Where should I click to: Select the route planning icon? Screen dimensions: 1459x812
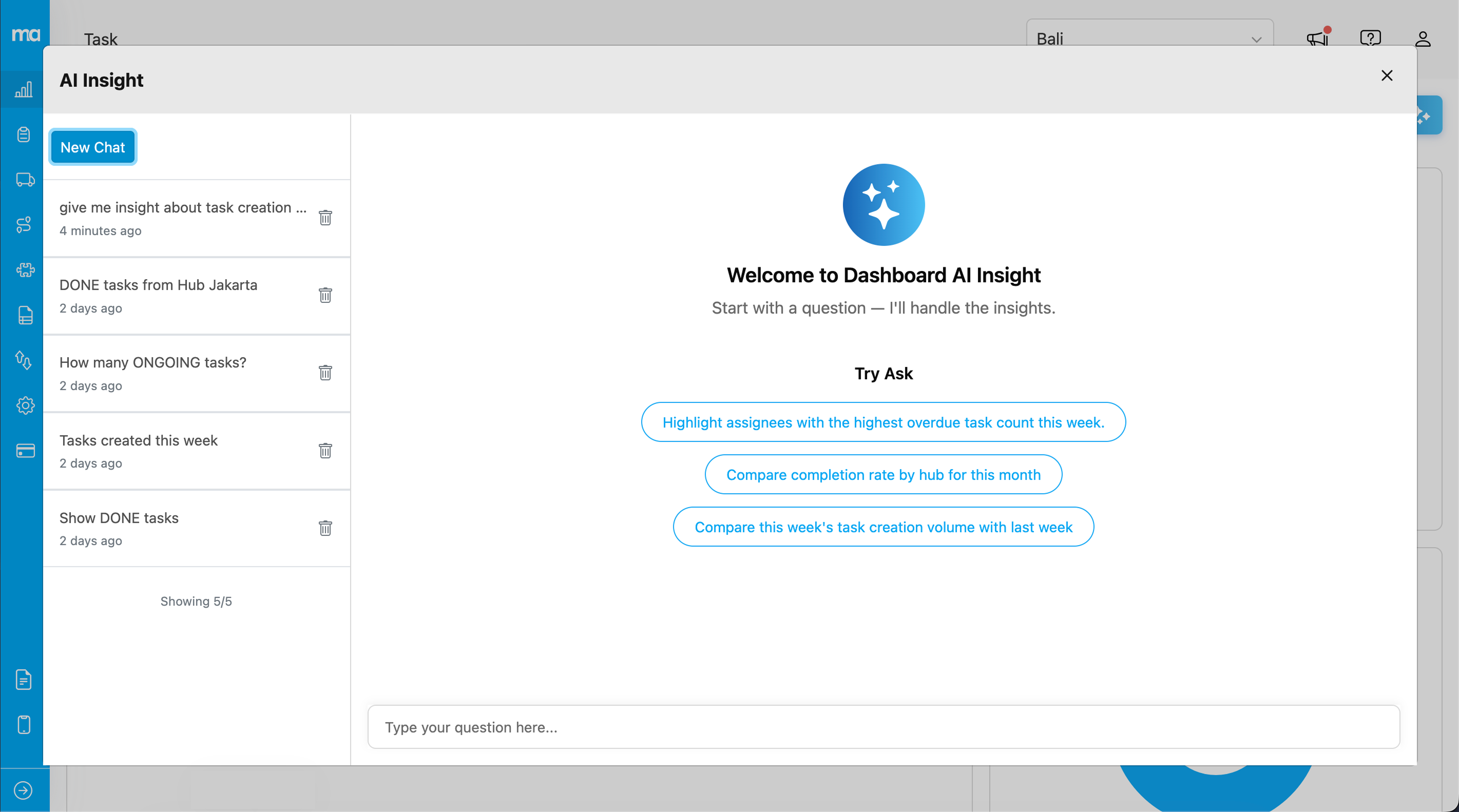[24, 225]
